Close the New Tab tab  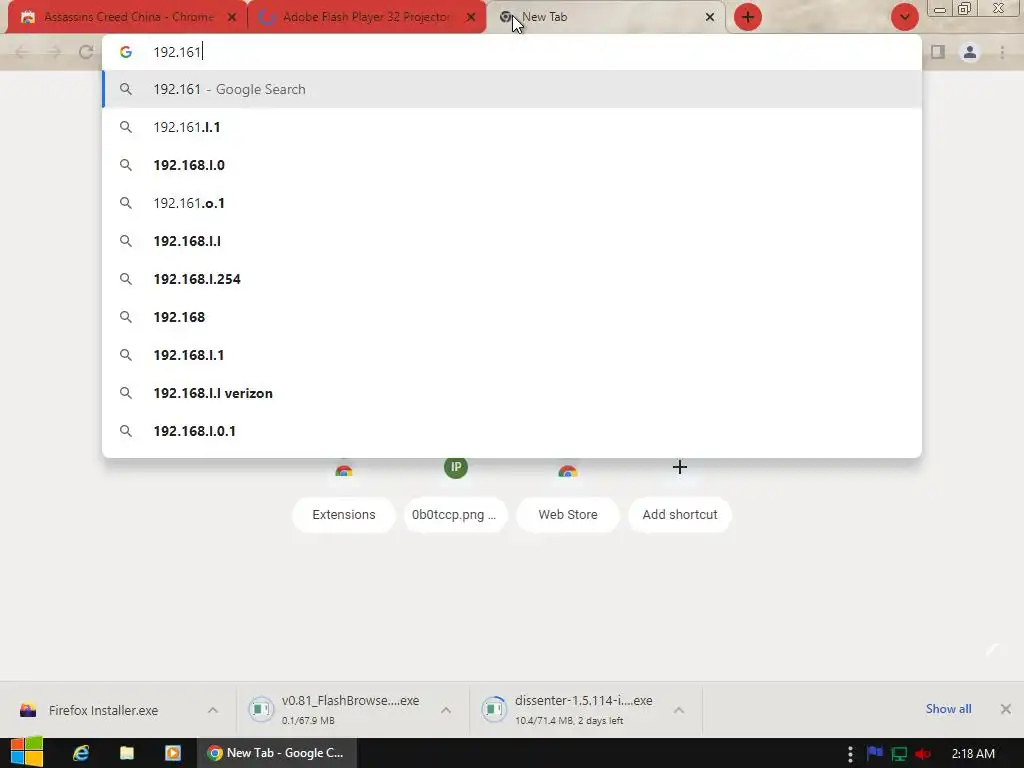pyautogui.click(x=710, y=18)
